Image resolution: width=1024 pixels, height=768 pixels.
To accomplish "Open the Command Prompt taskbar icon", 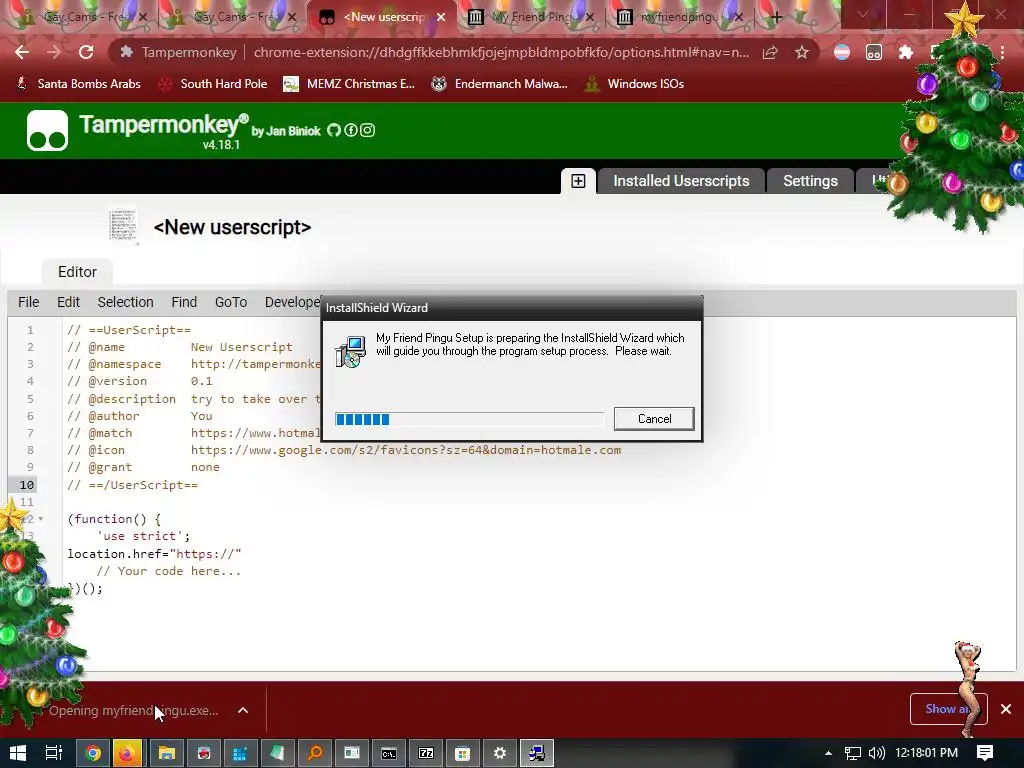I will pyautogui.click(x=389, y=753).
